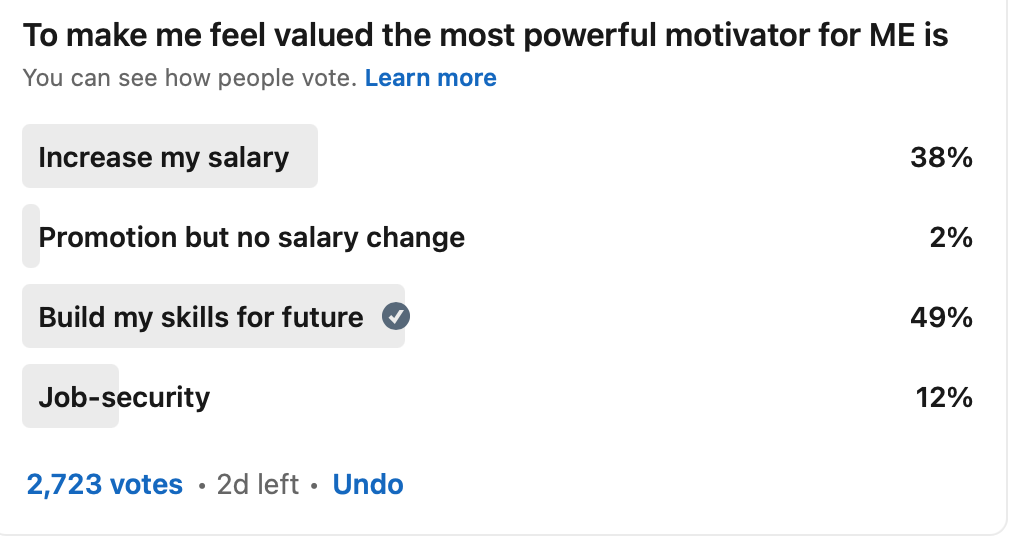Click the "2d left" remaining time text
This screenshot has height=552, width=1032.
[x=258, y=485]
